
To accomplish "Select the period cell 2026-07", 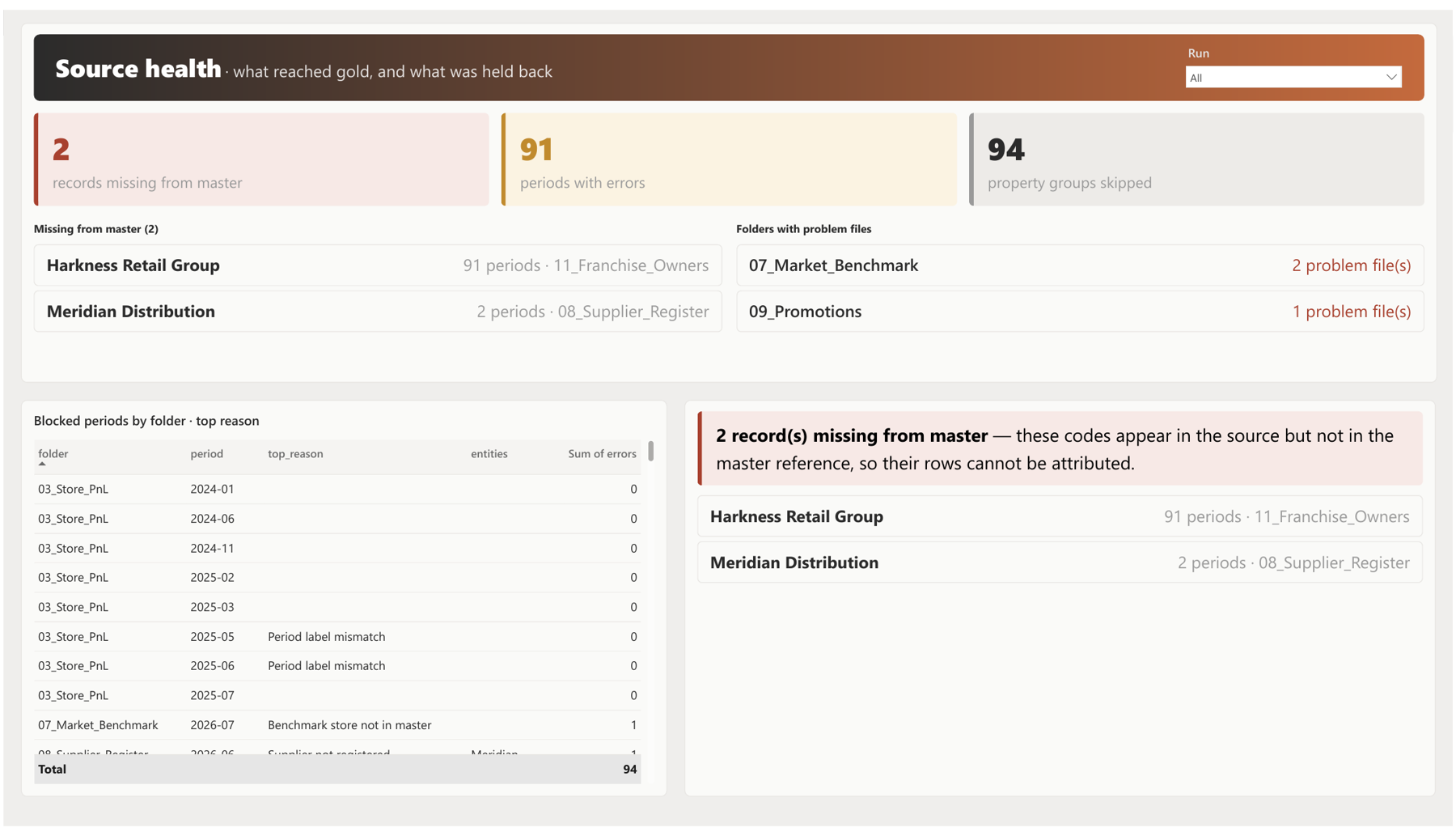I will click(x=212, y=725).
